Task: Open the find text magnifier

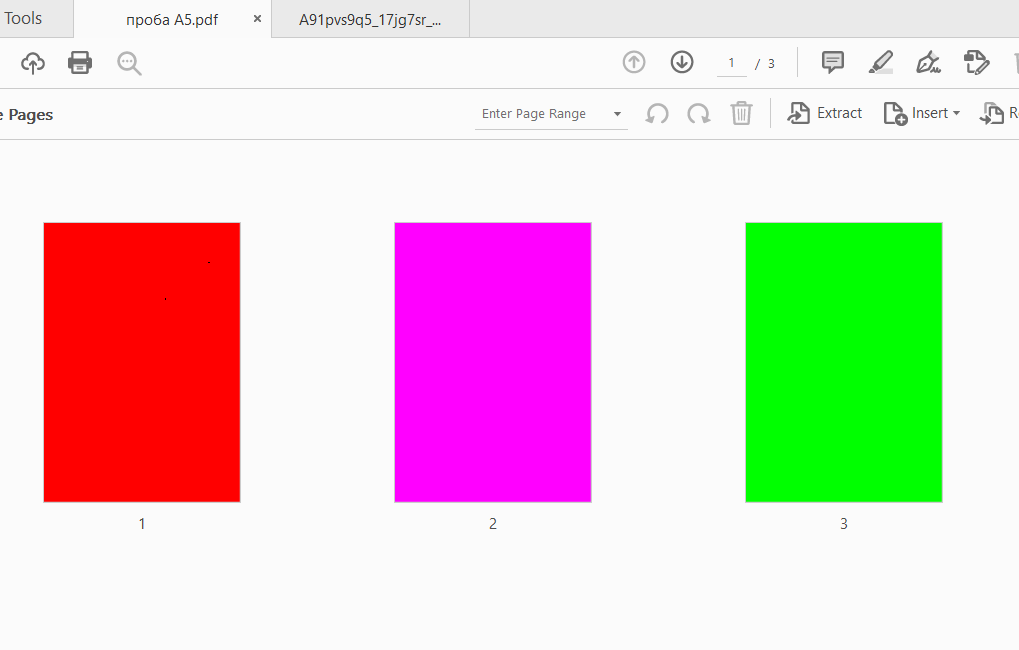Action: [129, 63]
